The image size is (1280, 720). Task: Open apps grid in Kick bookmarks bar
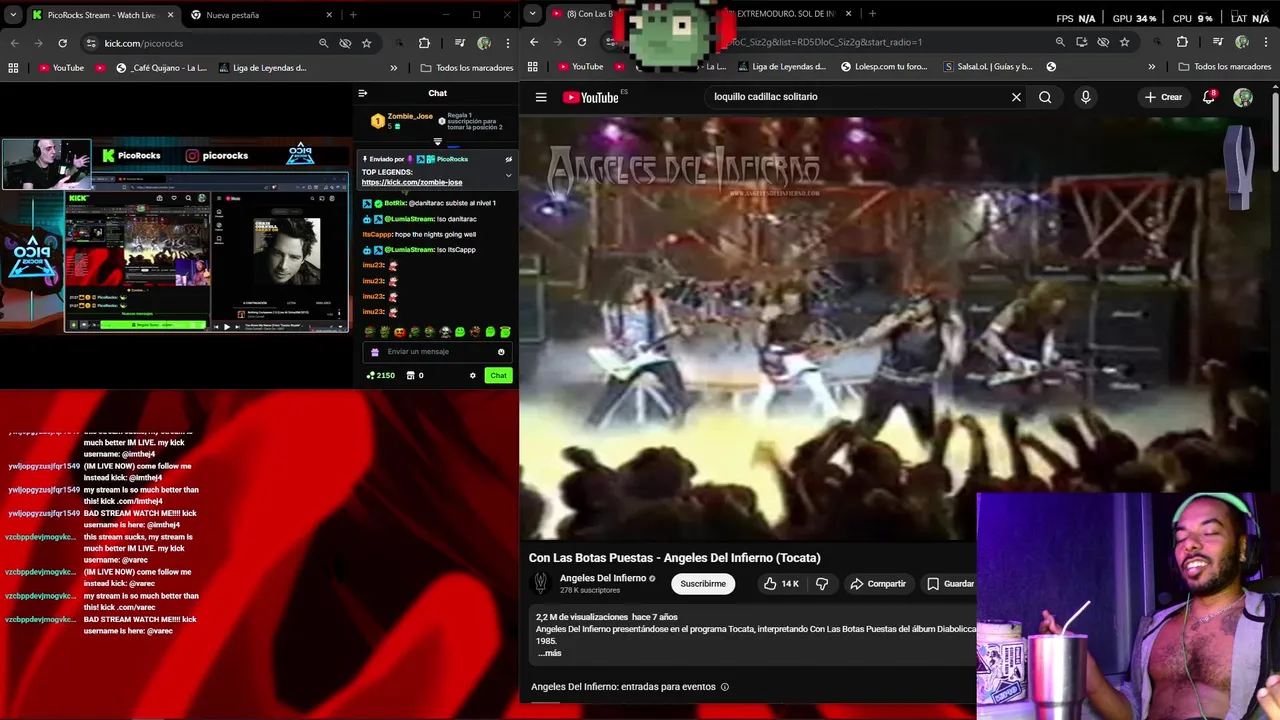coord(13,68)
